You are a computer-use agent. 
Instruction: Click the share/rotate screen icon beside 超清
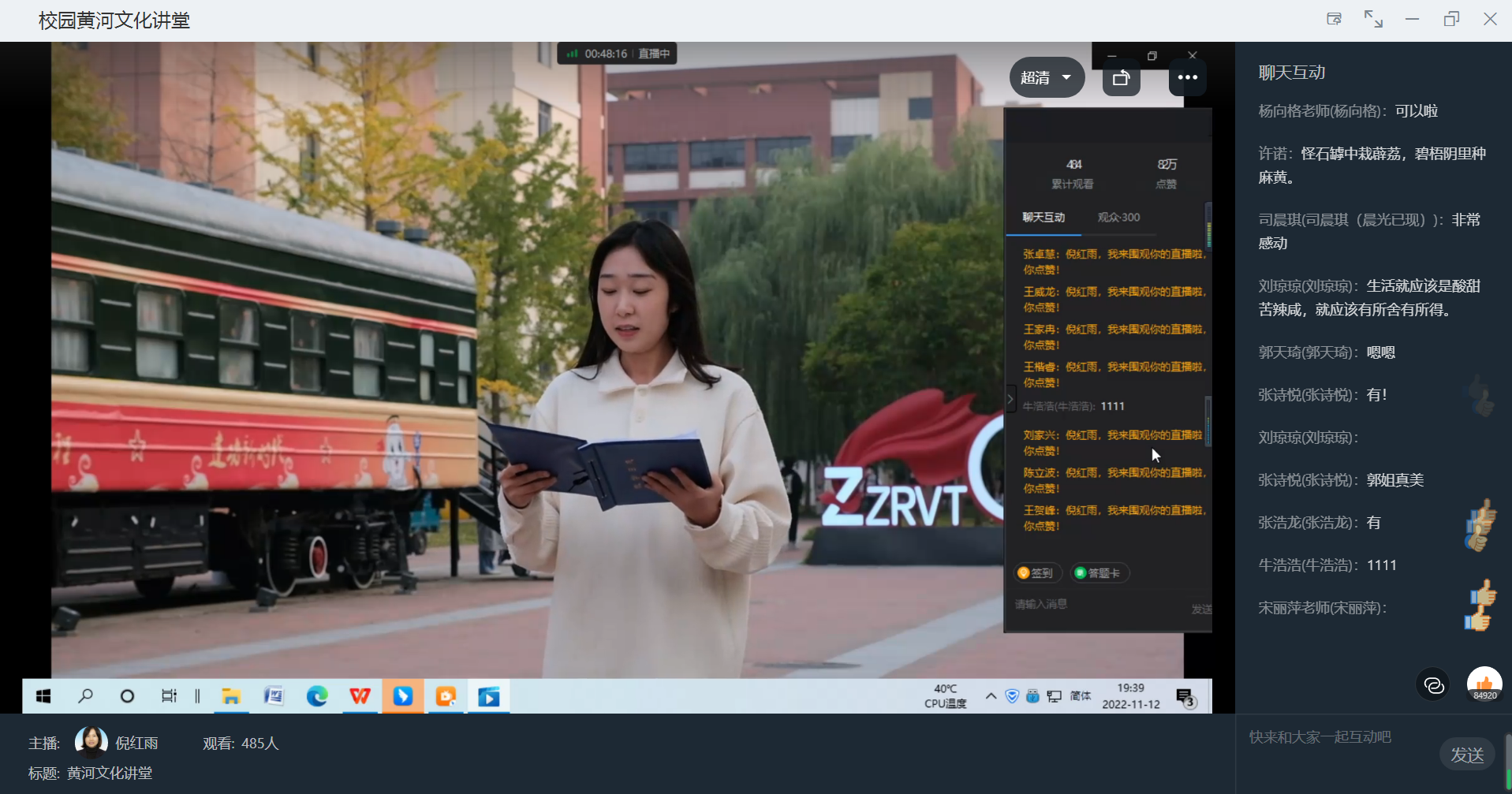pyautogui.click(x=1121, y=77)
